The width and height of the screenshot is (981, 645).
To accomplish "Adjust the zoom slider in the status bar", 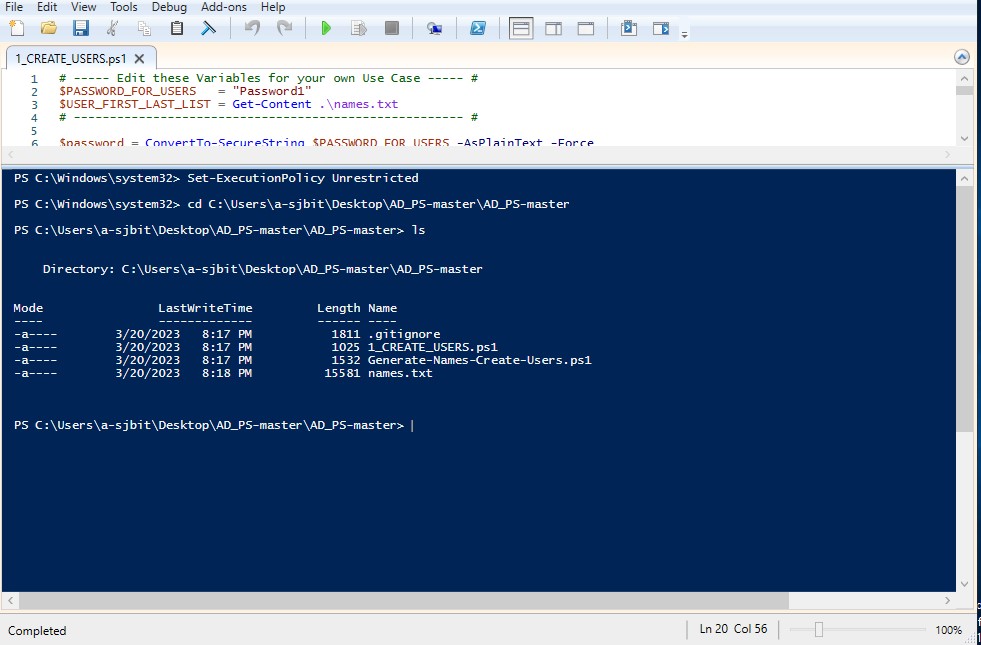I will coord(818,629).
